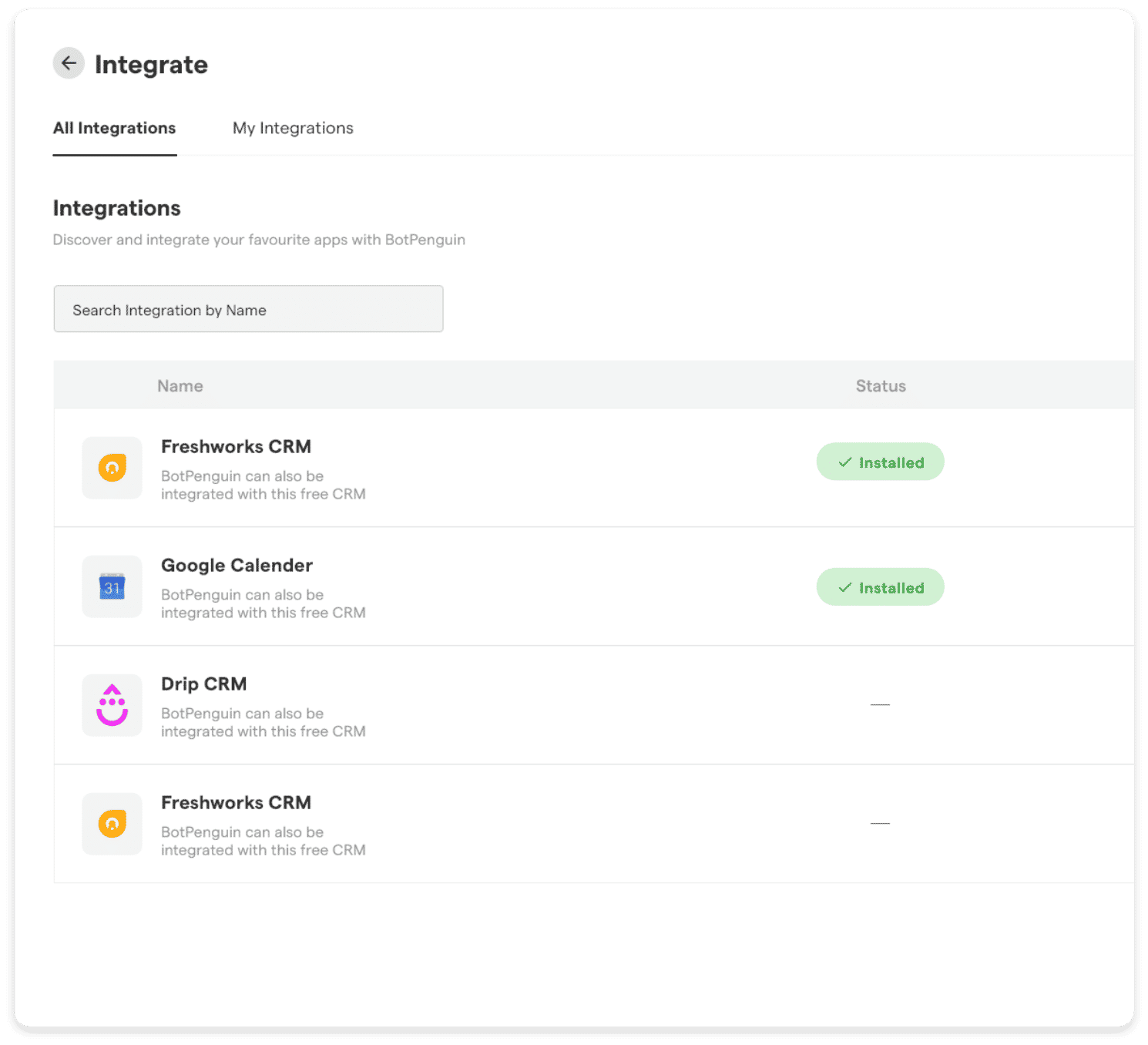
Task: Click the dash status beside Drip CRM
Action: (880, 704)
